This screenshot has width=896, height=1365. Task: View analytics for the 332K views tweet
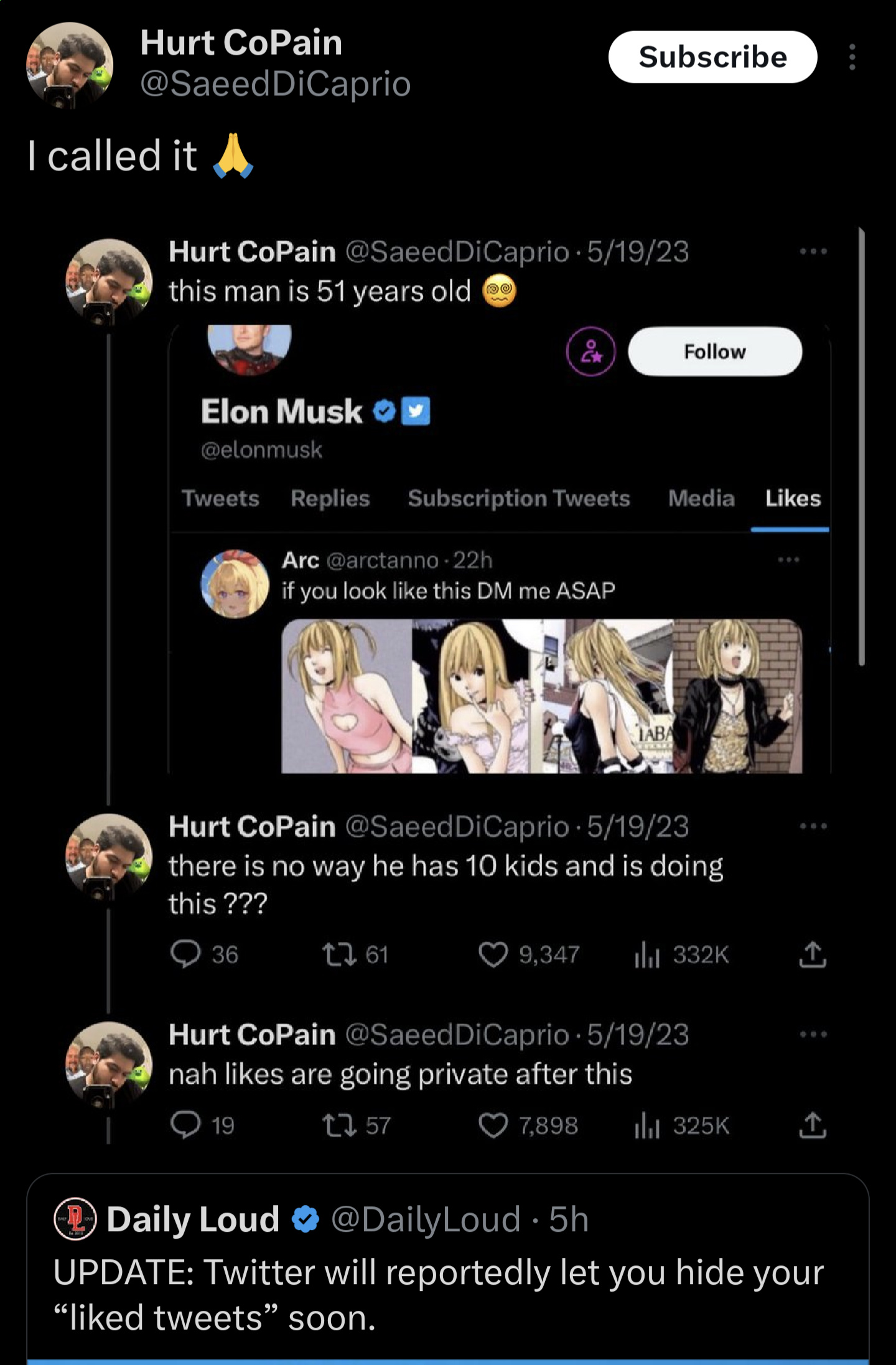(647, 954)
